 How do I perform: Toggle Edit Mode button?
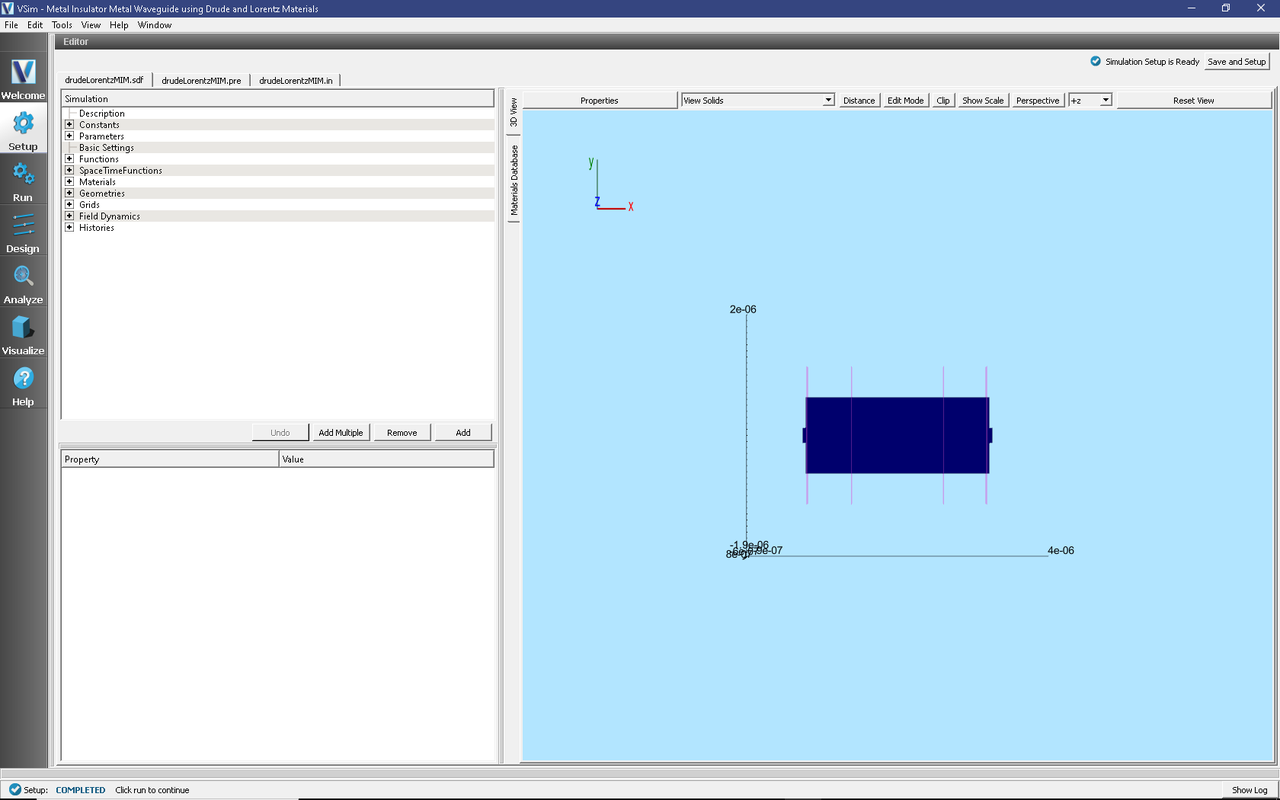(906, 100)
